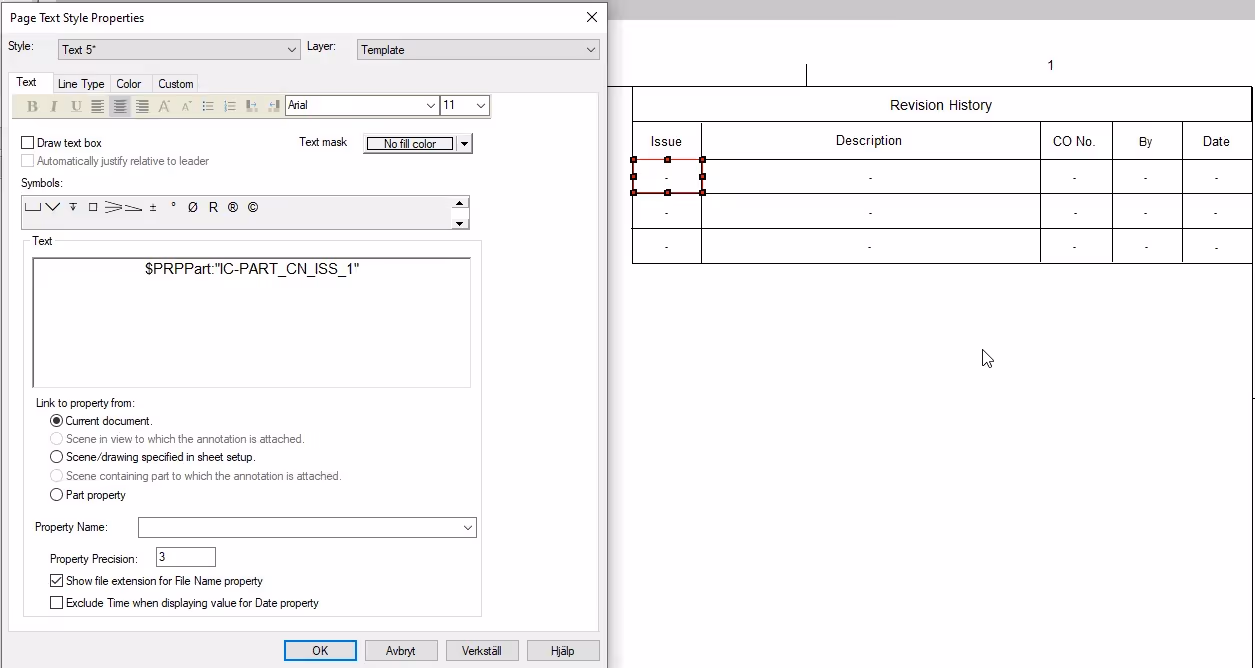Insert the degree symbol into the text
Image resolution: width=1255 pixels, height=668 pixels.
point(172,207)
